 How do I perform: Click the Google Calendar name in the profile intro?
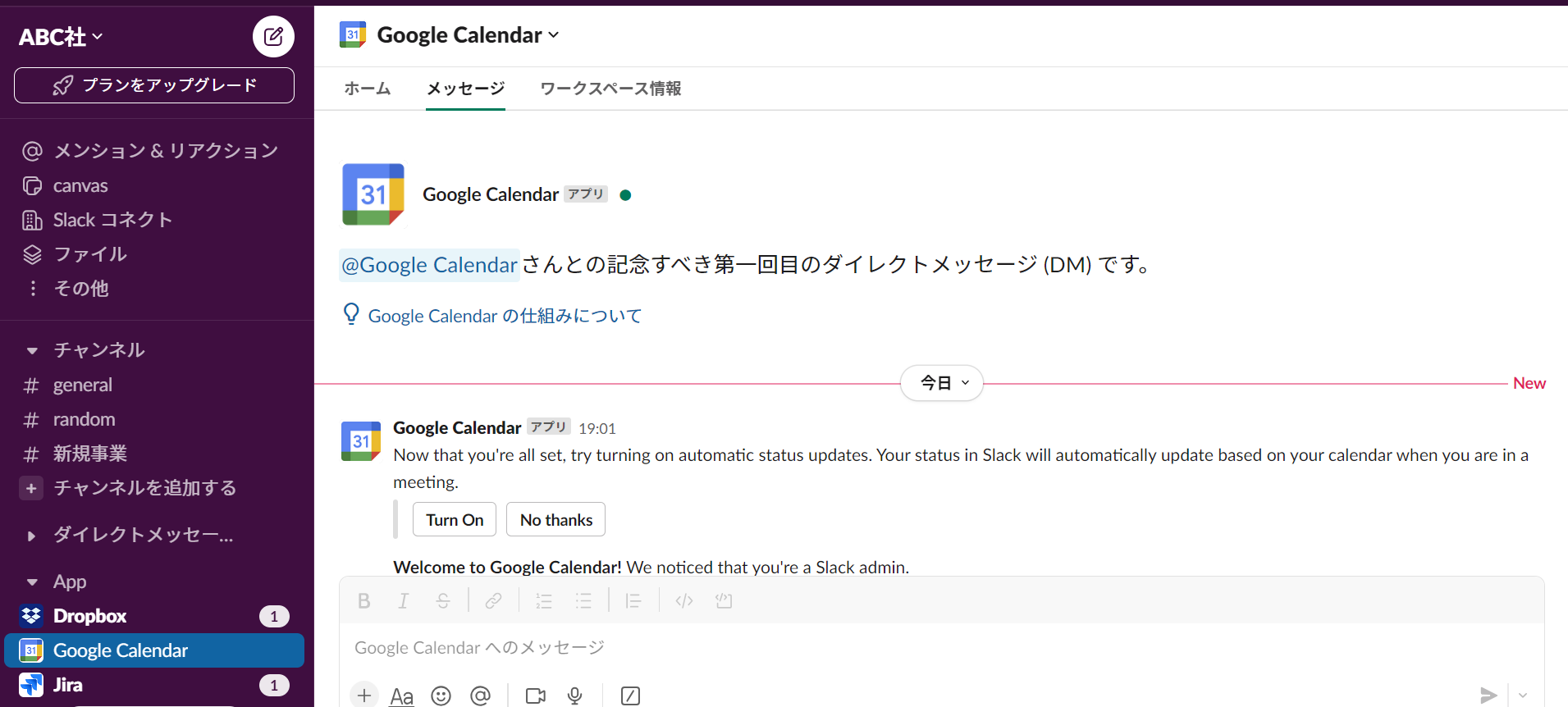point(491,194)
